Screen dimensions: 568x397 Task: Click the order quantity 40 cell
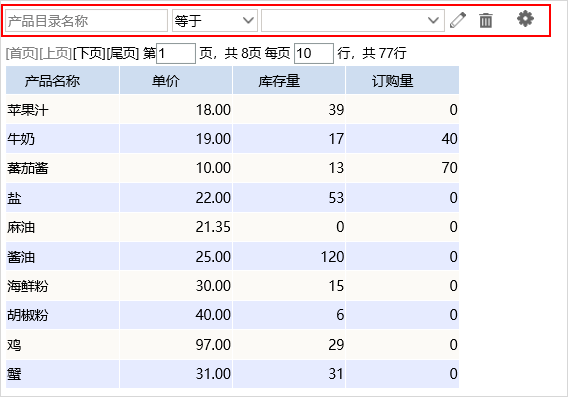click(x=402, y=139)
